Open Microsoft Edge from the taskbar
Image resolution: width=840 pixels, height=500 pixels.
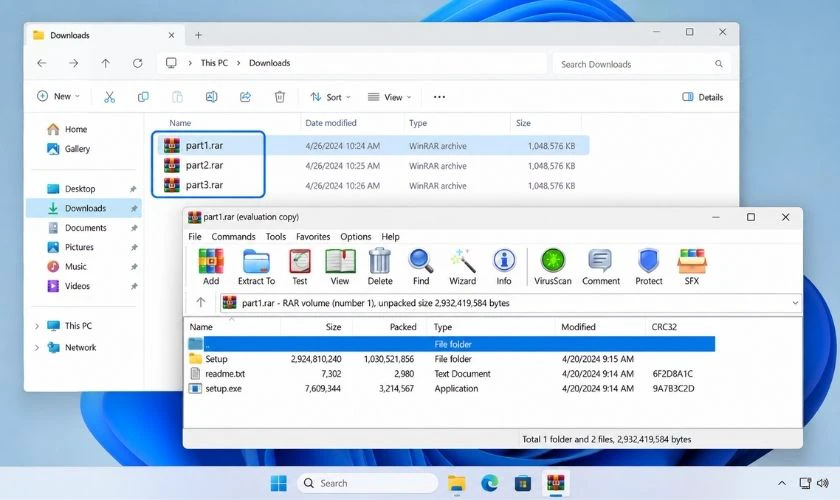490,483
